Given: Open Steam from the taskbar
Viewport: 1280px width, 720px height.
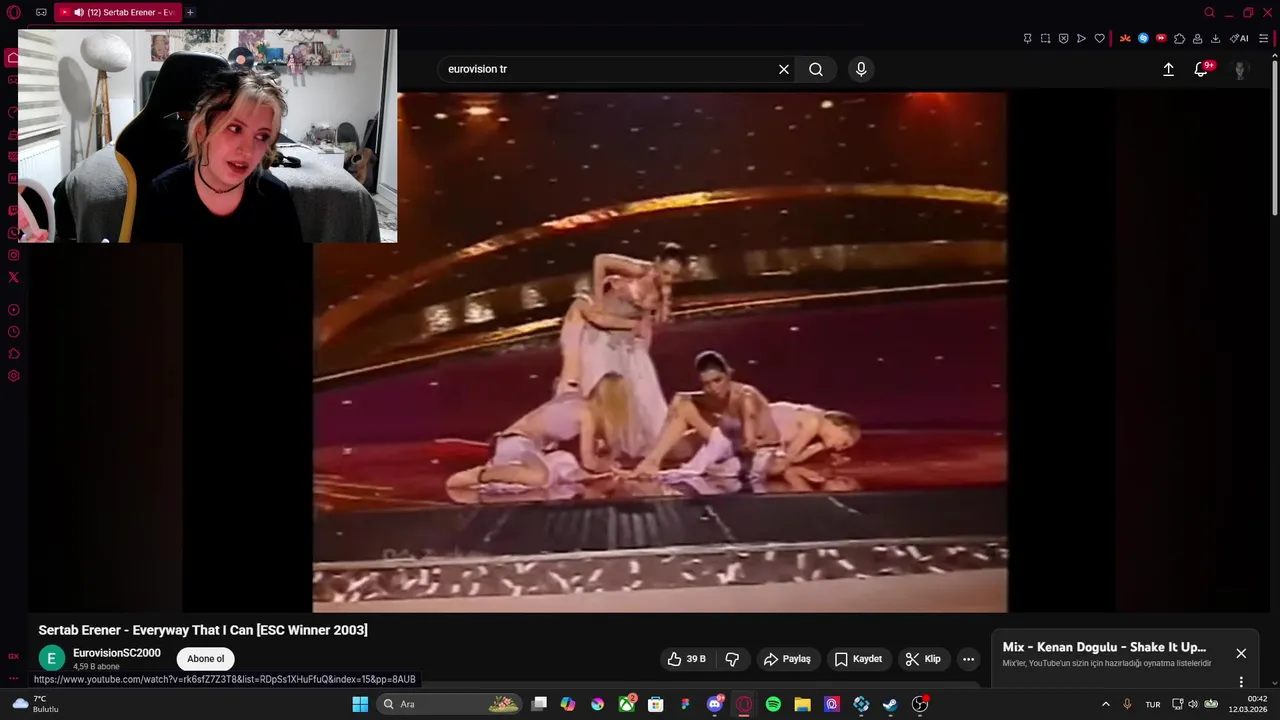Looking at the screenshot, I should coord(890,704).
